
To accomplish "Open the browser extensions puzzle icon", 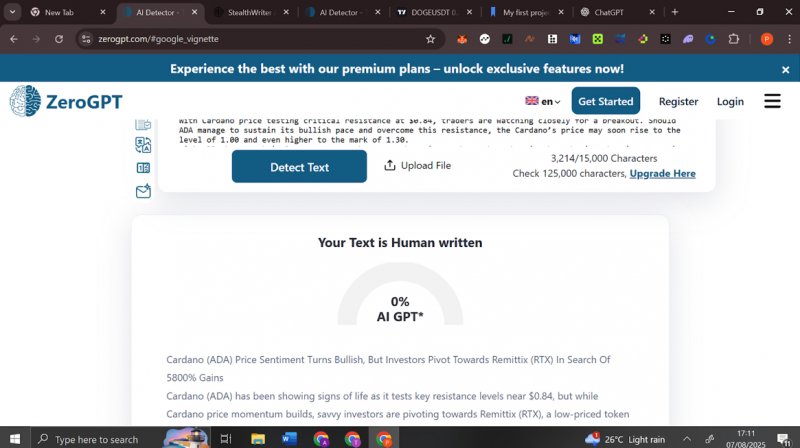I will tap(733, 39).
